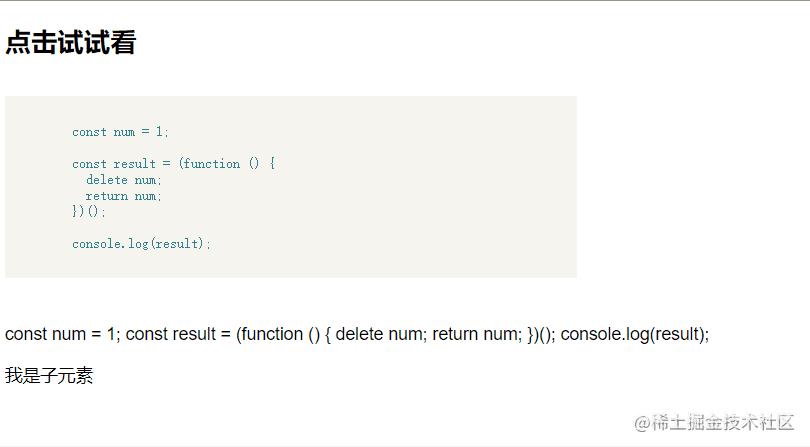Click 'return num;' in the plain paragraph
The image size is (810, 447).
click(477, 334)
